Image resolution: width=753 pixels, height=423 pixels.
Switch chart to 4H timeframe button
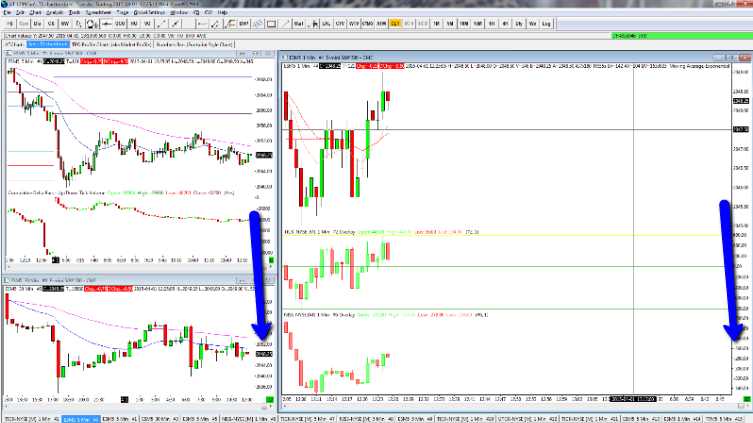coord(505,24)
